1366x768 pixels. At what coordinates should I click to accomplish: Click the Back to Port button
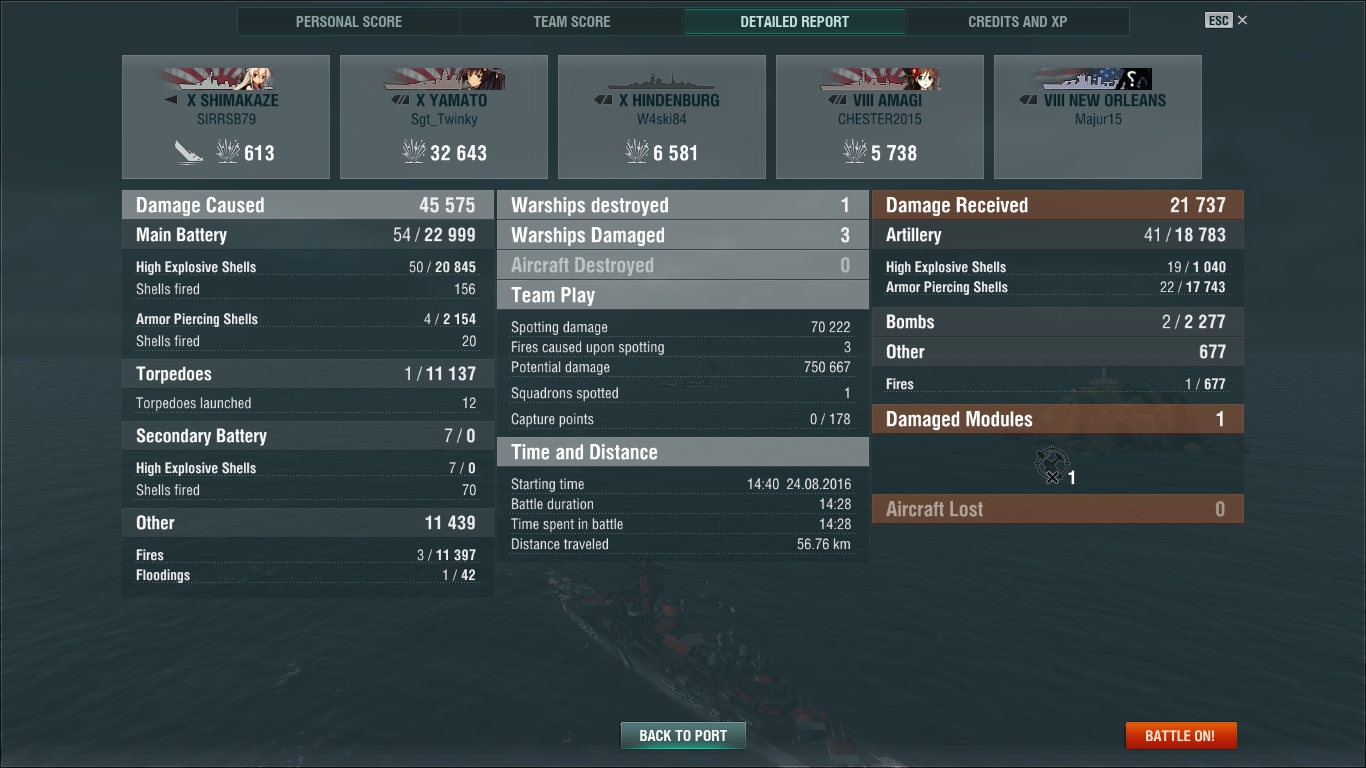(683, 736)
